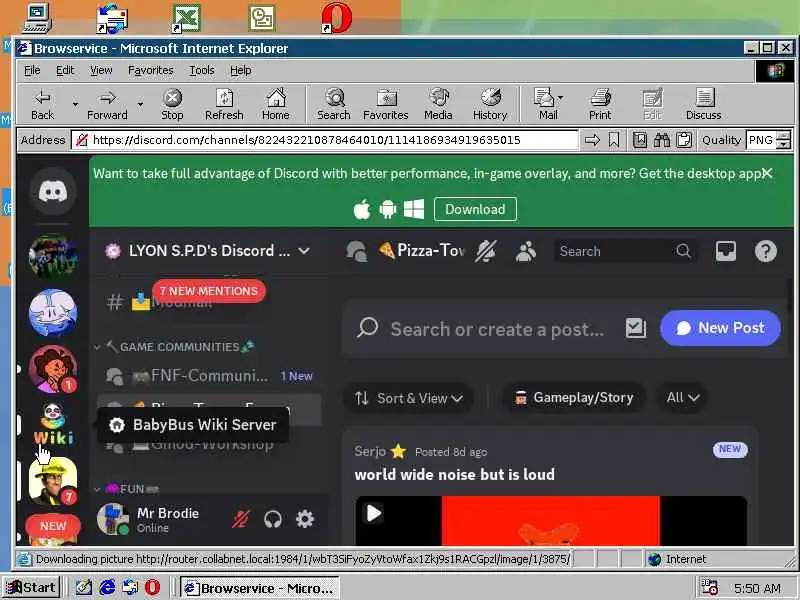The height and width of the screenshot is (600, 800).
Task: Open the Media toolbar button
Action: [x=438, y=105]
